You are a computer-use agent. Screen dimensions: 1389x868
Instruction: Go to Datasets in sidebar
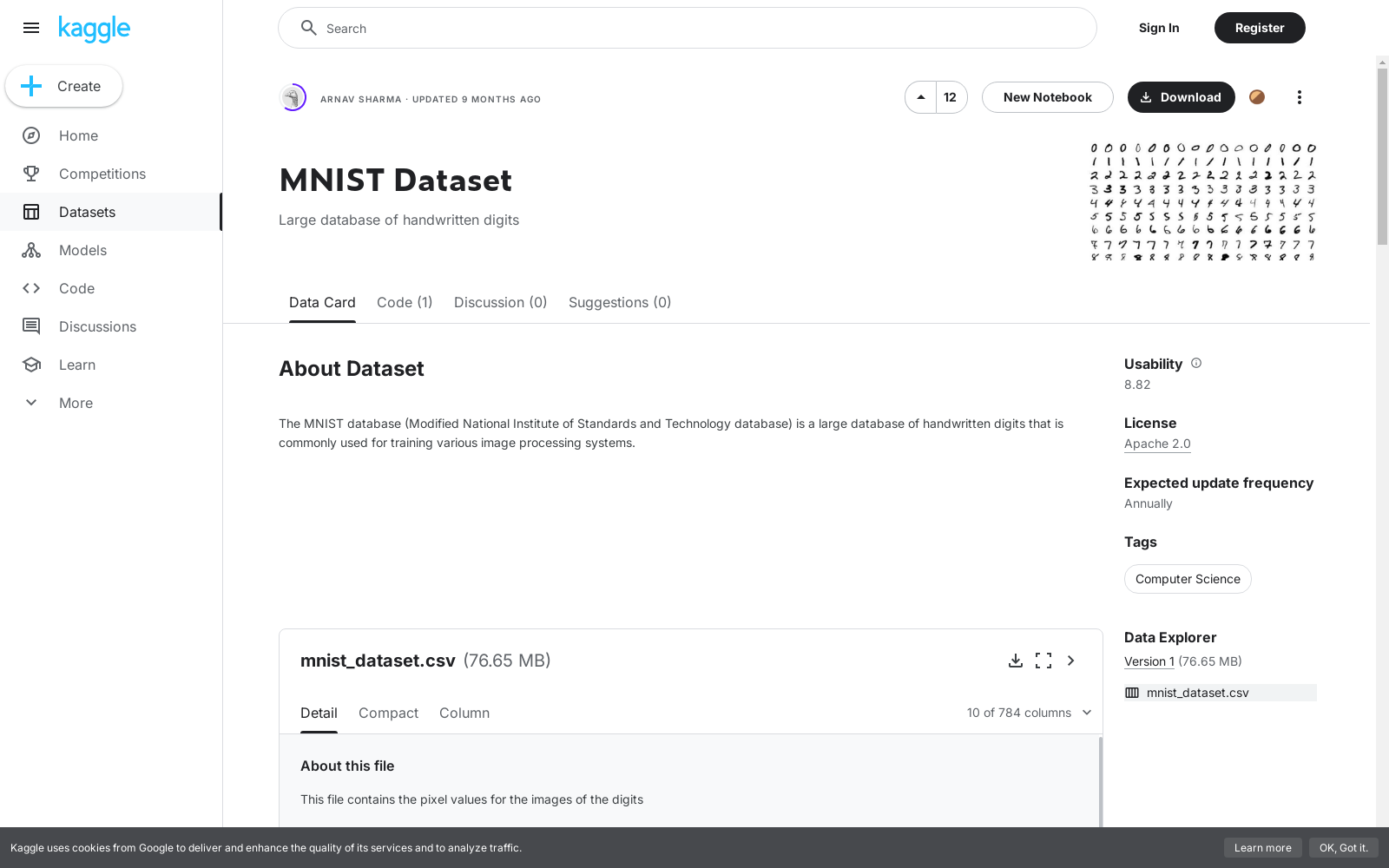(111, 212)
